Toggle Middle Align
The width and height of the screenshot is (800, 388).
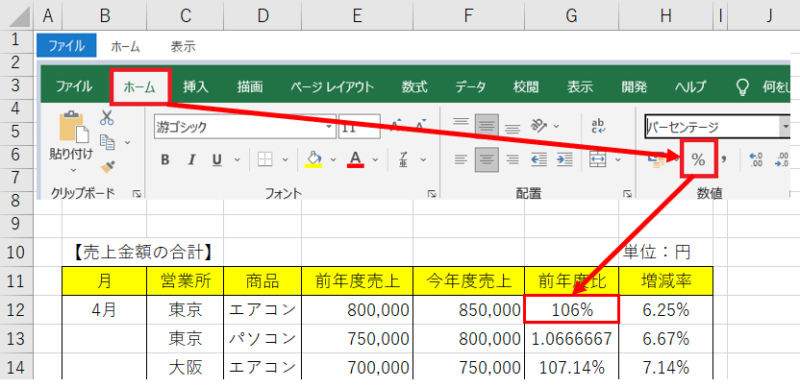[487, 126]
